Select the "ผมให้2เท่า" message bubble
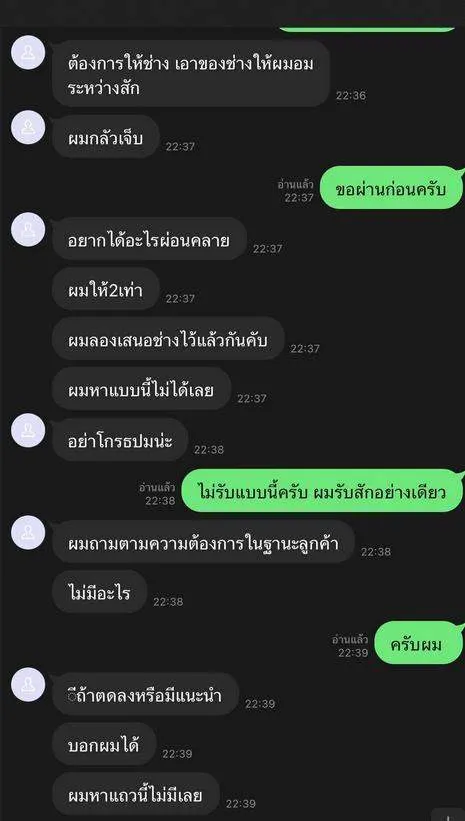 106,289
